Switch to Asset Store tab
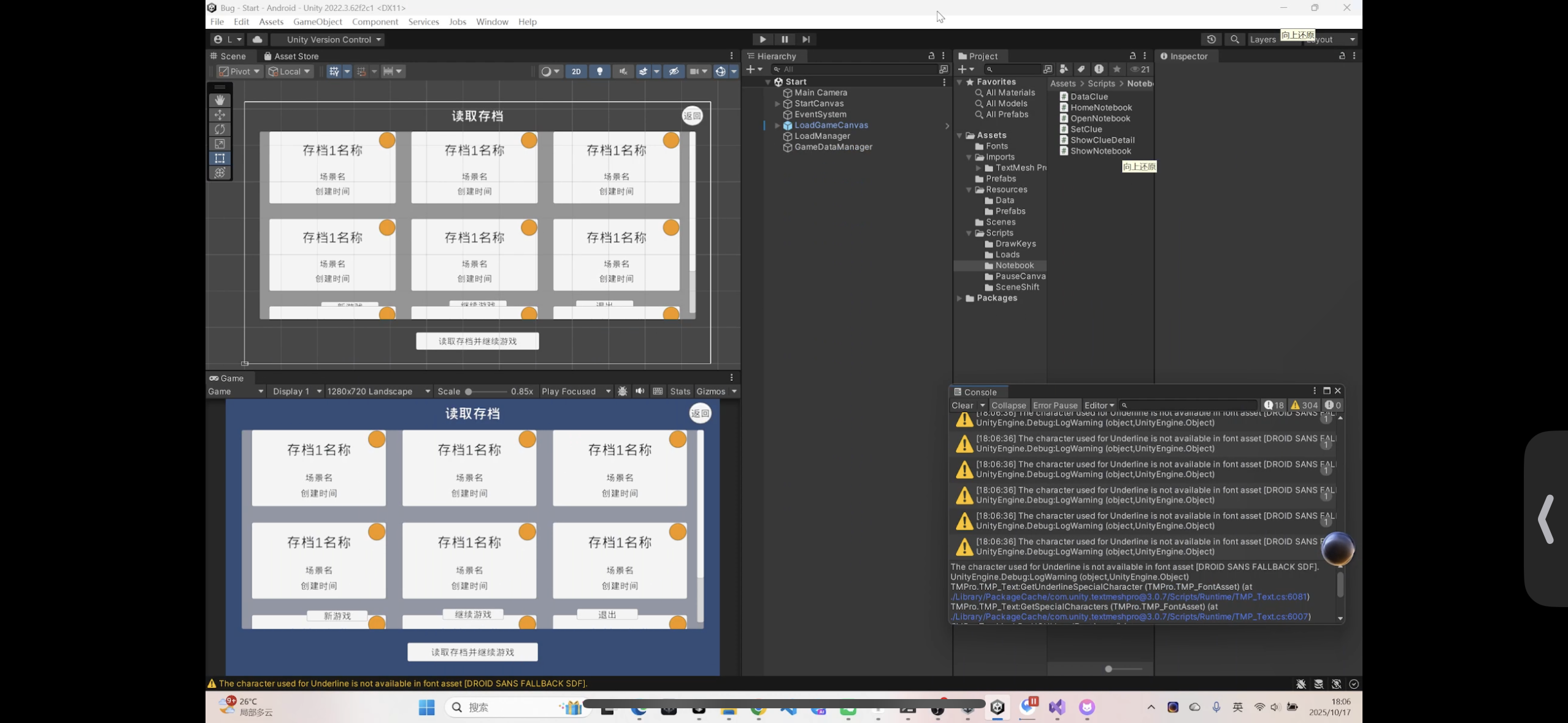 (291, 56)
